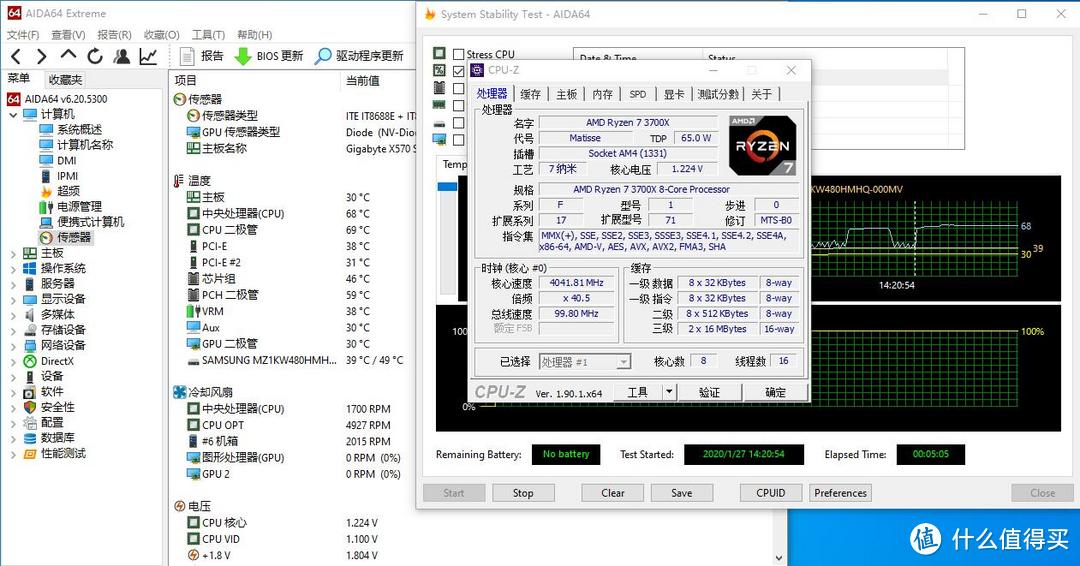Select 便携式计算机 tree item

click(90, 222)
